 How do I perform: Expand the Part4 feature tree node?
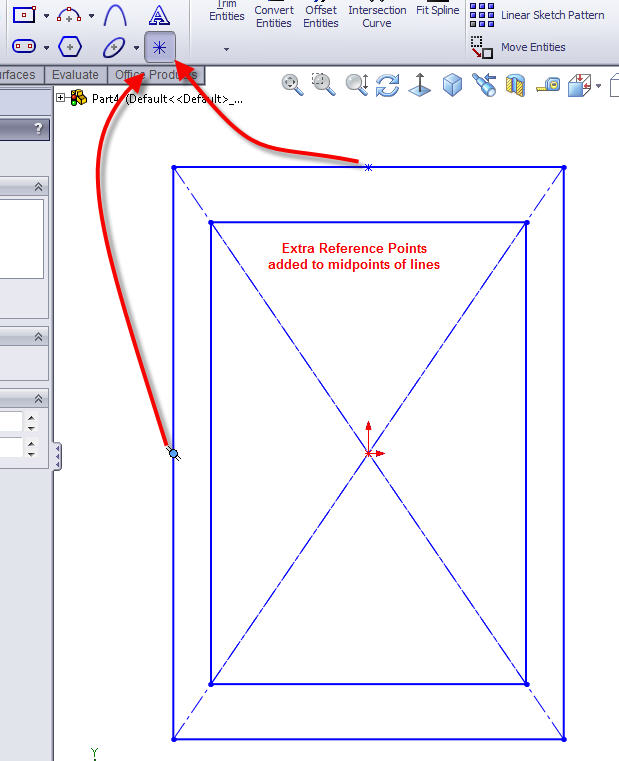click(61, 98)
